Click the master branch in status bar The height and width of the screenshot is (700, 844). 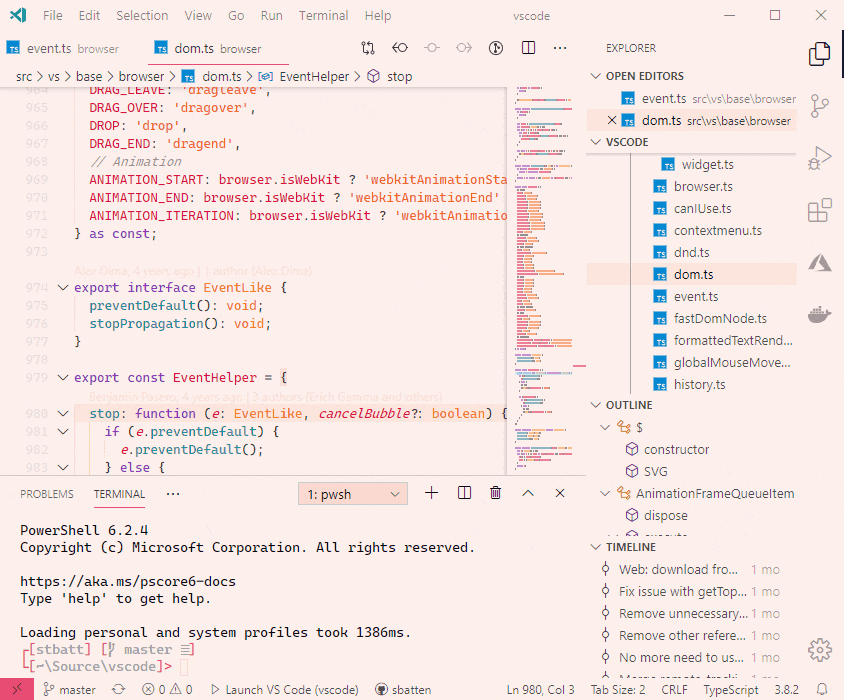pyautogui.click(x=69, y=690)
